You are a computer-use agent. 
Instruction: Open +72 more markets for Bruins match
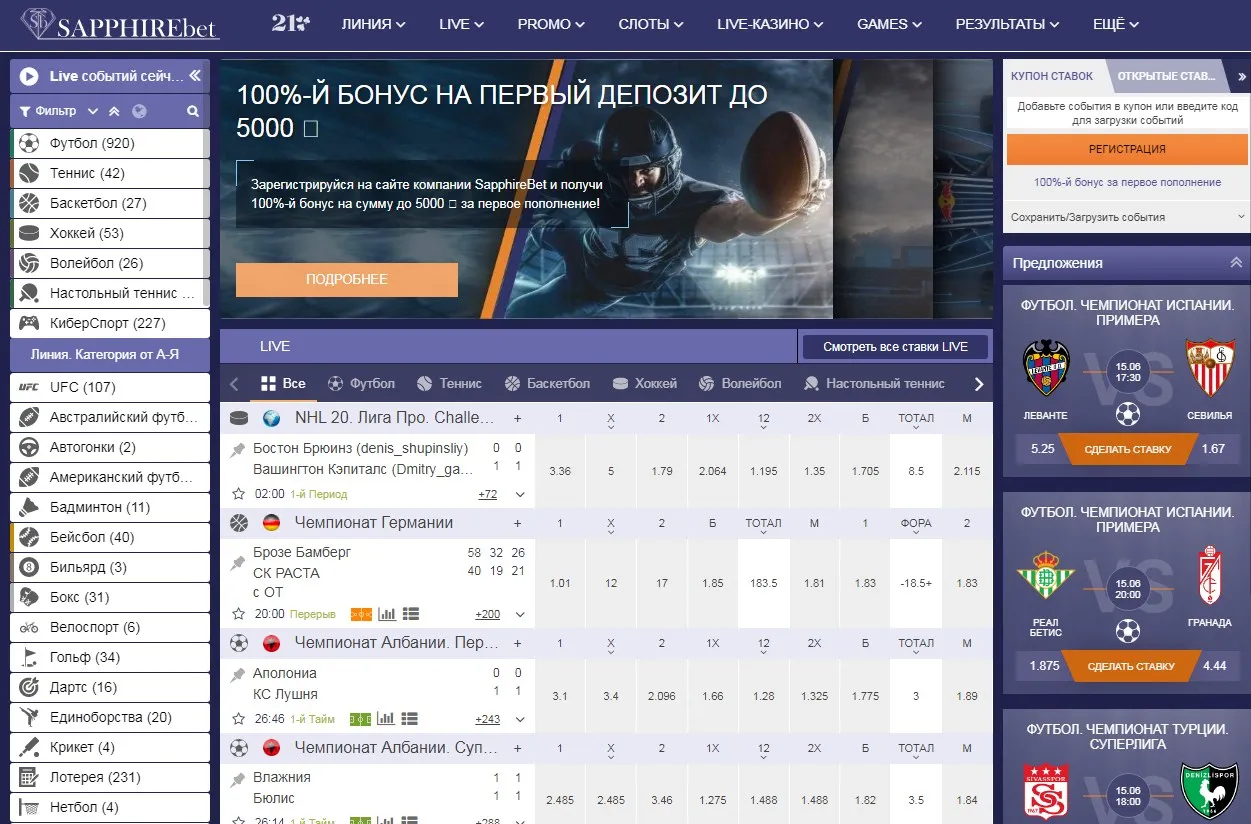(x=488, y=494)
